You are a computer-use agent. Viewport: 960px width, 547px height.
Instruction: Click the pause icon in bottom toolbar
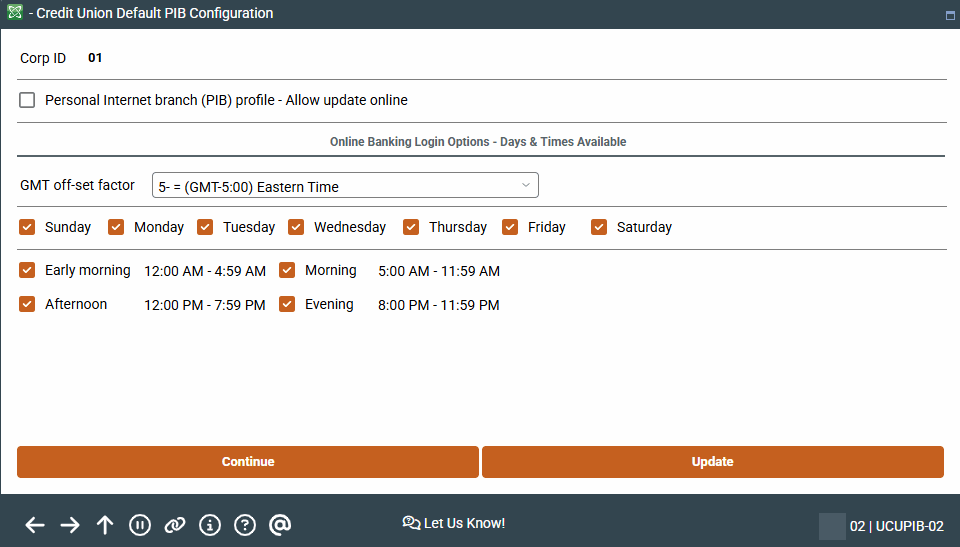(140, 525)
